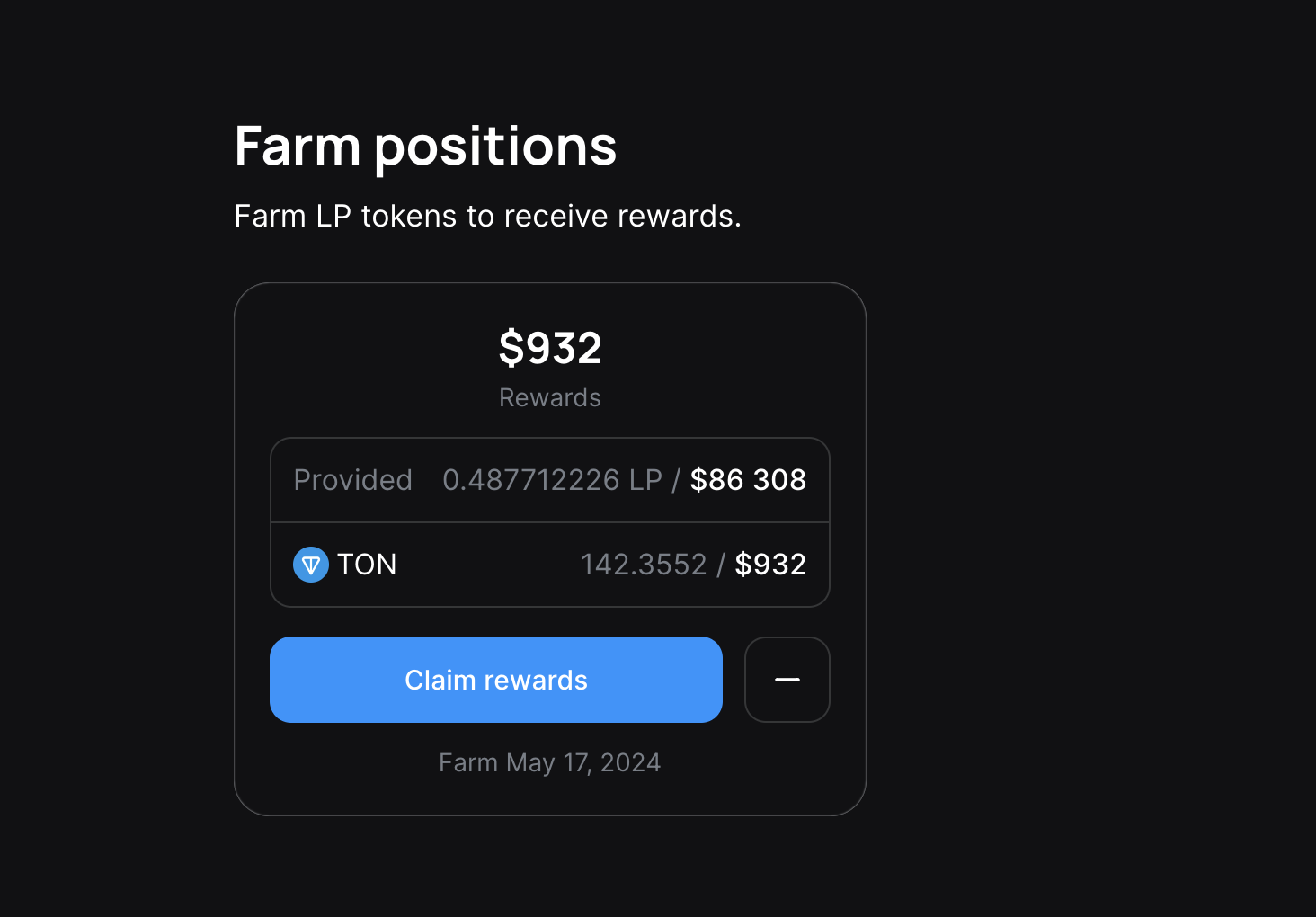This screenshot has height=917, width=1316.
Task: Click the Claim rewards button
Action: coord(496,680)
